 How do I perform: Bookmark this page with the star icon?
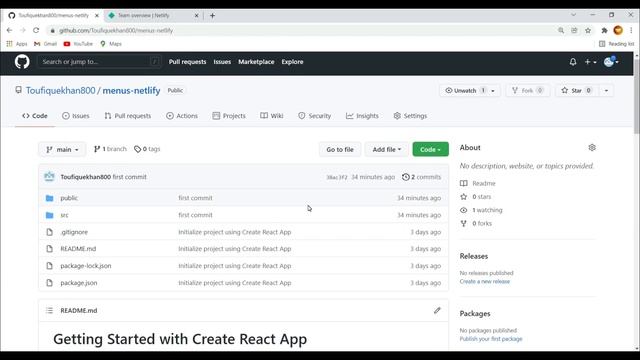click(588, 30)
